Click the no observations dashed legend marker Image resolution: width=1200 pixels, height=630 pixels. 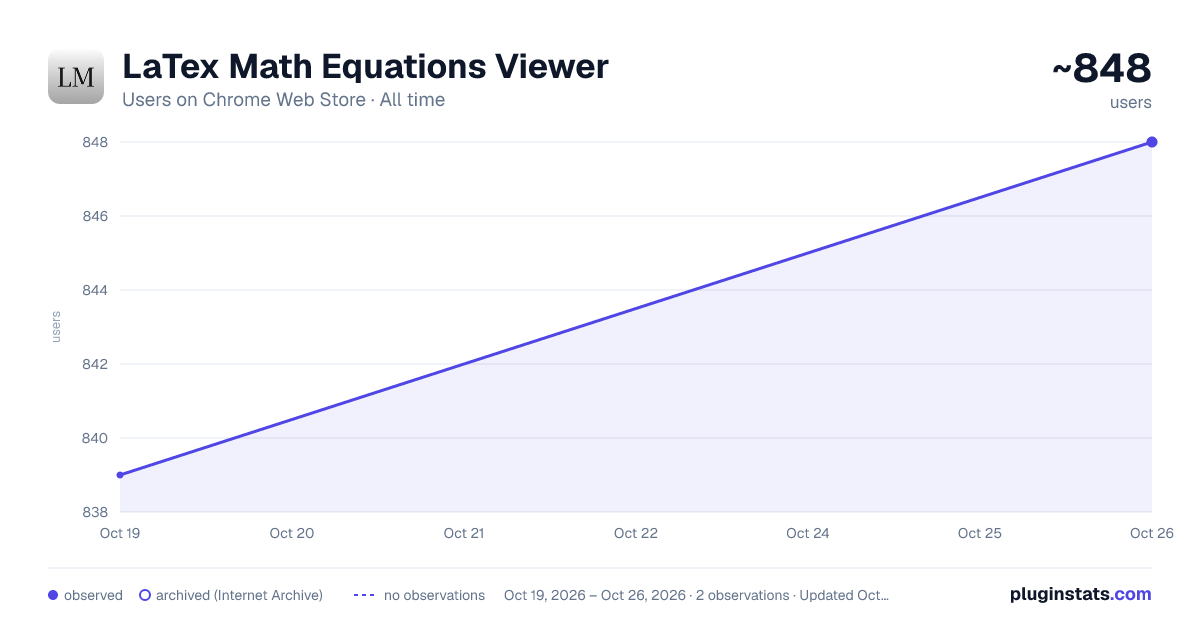(x=364, y=595)
